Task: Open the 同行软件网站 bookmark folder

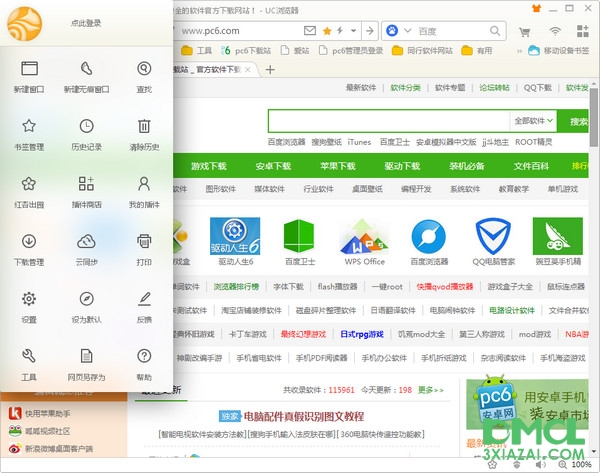Action: (x=422, y=51)
